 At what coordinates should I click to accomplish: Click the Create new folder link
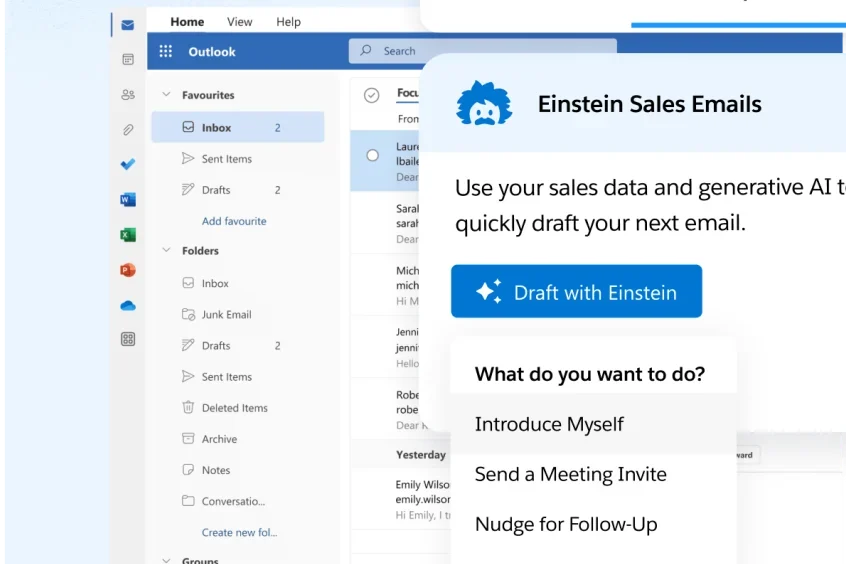point(239,532)
